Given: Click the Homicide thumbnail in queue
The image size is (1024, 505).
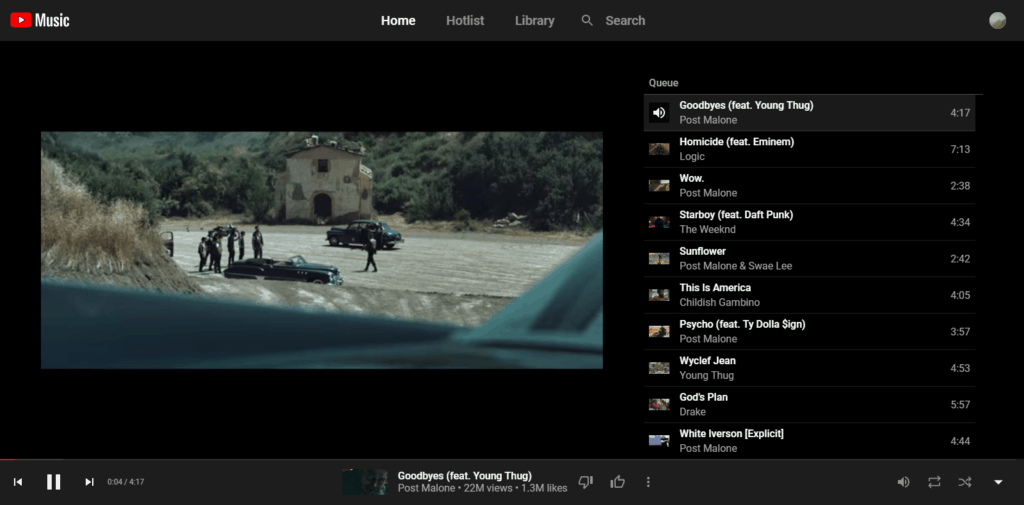Looking at the screenshot, I should tap(659, 149).
